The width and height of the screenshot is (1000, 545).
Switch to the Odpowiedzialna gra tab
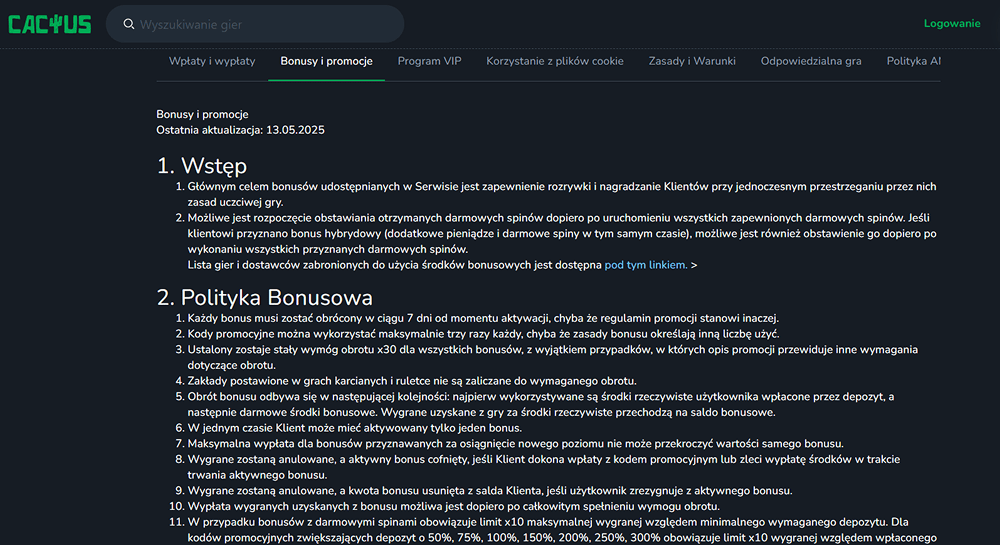tap(810, 61)
